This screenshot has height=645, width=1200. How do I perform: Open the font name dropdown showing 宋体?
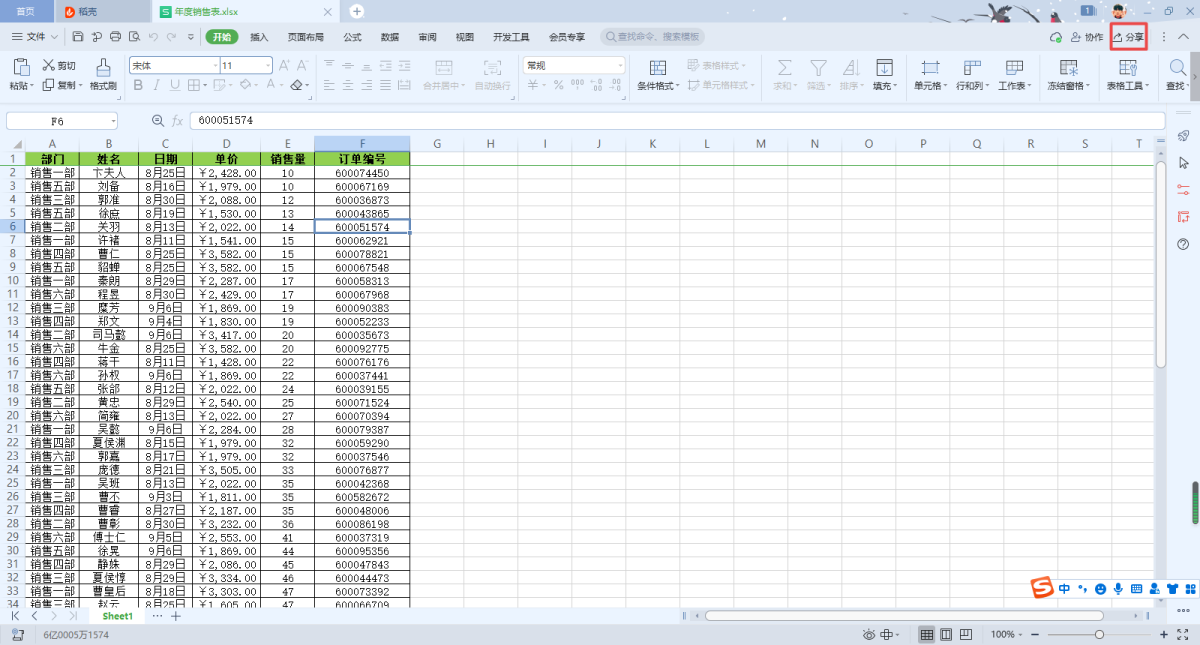click(x=173, y=65)
